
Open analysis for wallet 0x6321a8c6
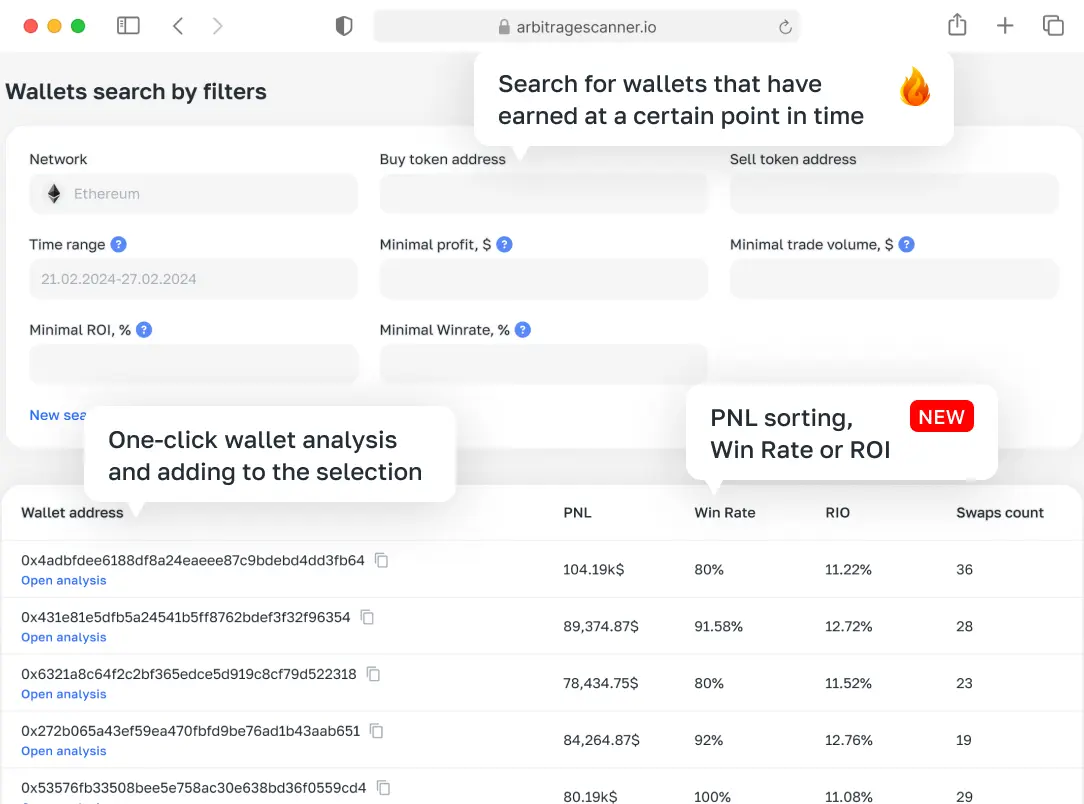[64, 694]
